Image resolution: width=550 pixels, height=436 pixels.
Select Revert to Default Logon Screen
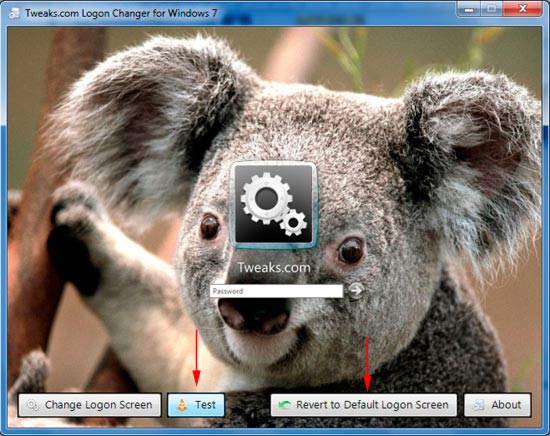[364, 405]
